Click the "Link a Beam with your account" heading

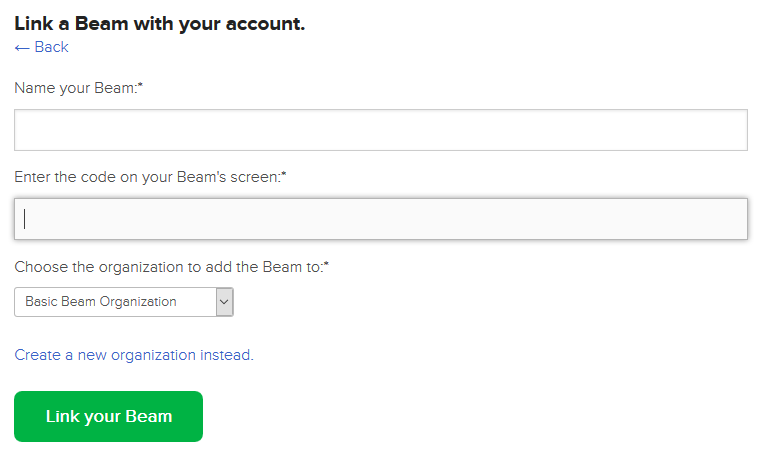(159, 23)
